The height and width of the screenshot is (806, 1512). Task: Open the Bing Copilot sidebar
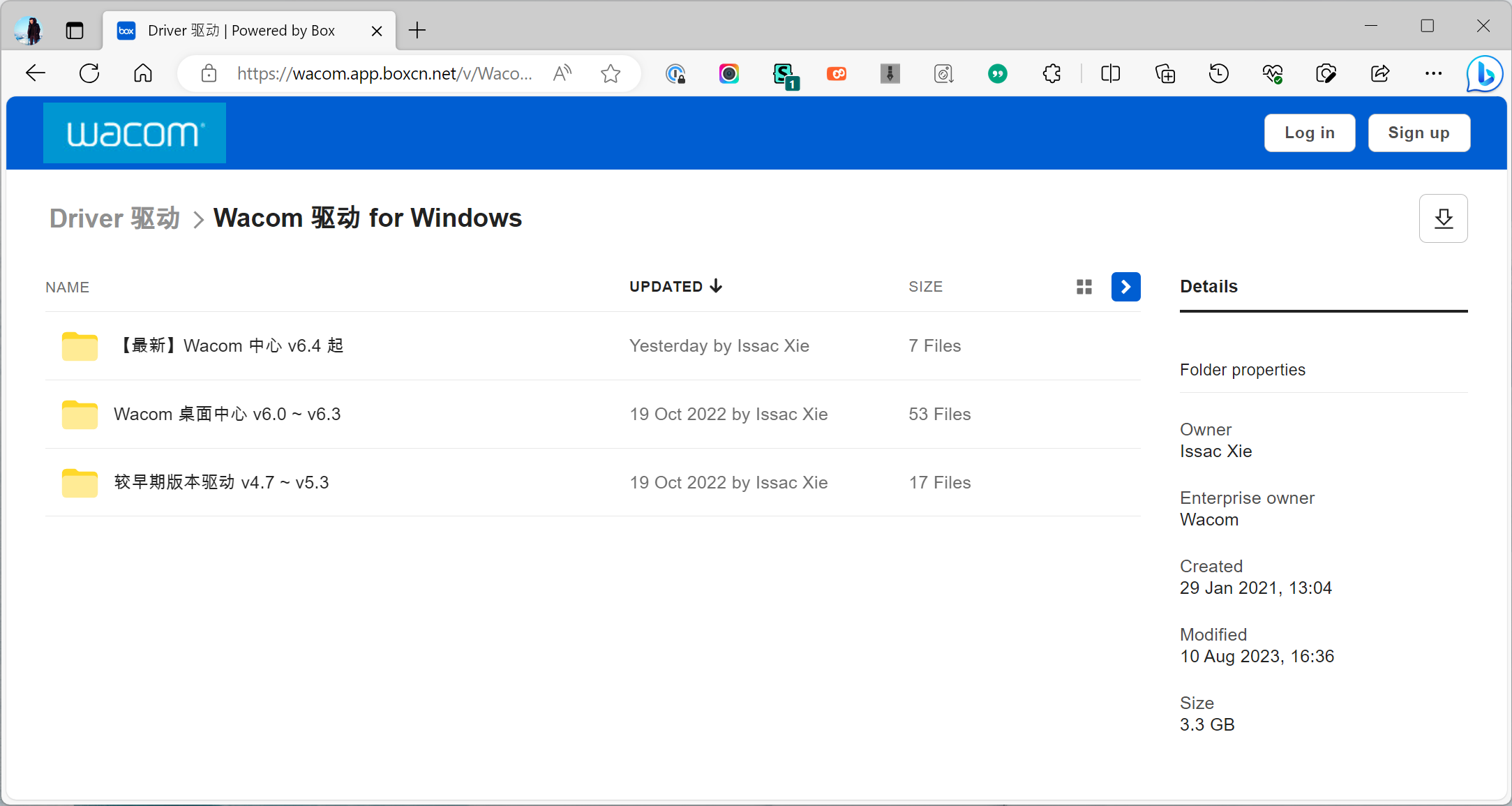click(x=1484, y=73)
